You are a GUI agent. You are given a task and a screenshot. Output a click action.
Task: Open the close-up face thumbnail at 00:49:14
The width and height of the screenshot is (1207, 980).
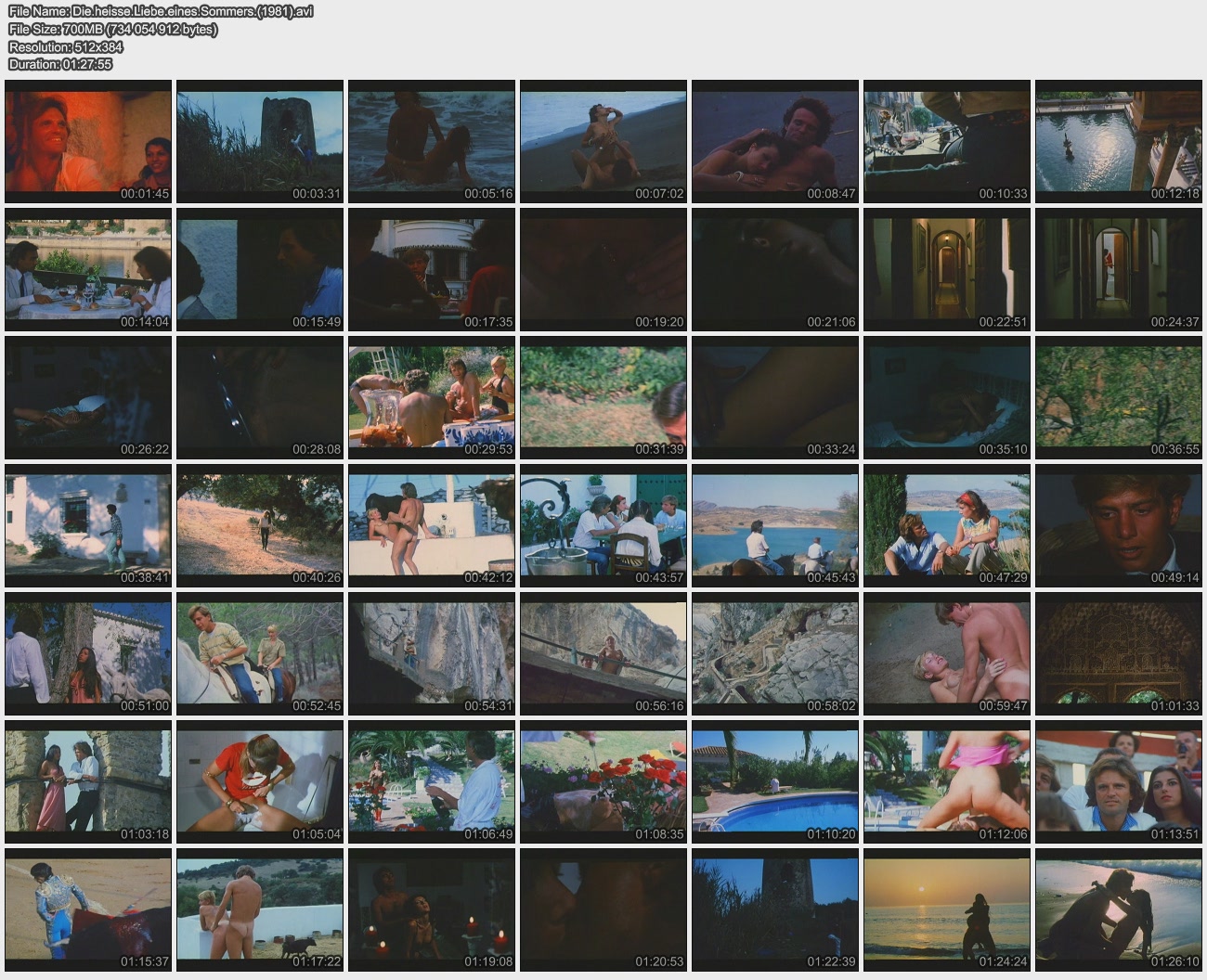1118,525
